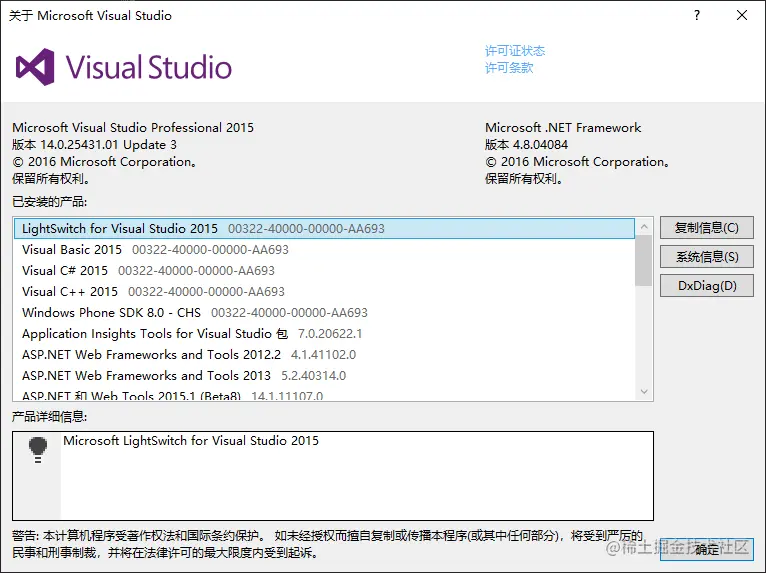Open the 许可证状态 link

[514, 51]
